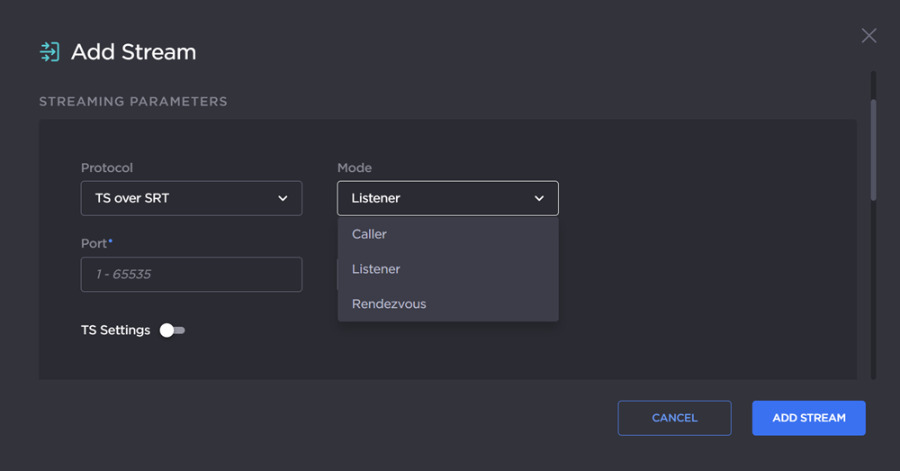Close the Add Stream dialog
The image size is (900, 471).
[868, 36]
